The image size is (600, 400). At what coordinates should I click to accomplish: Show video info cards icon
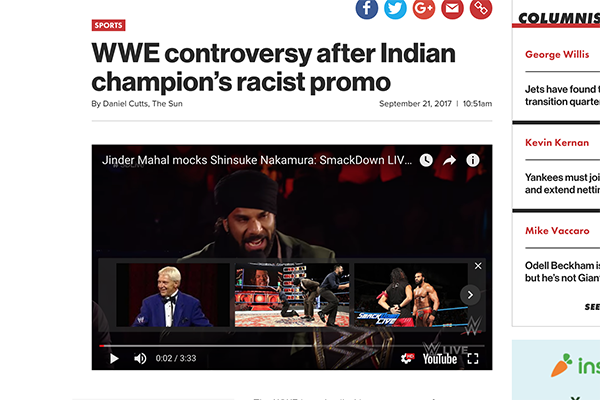tap(473, 160)
